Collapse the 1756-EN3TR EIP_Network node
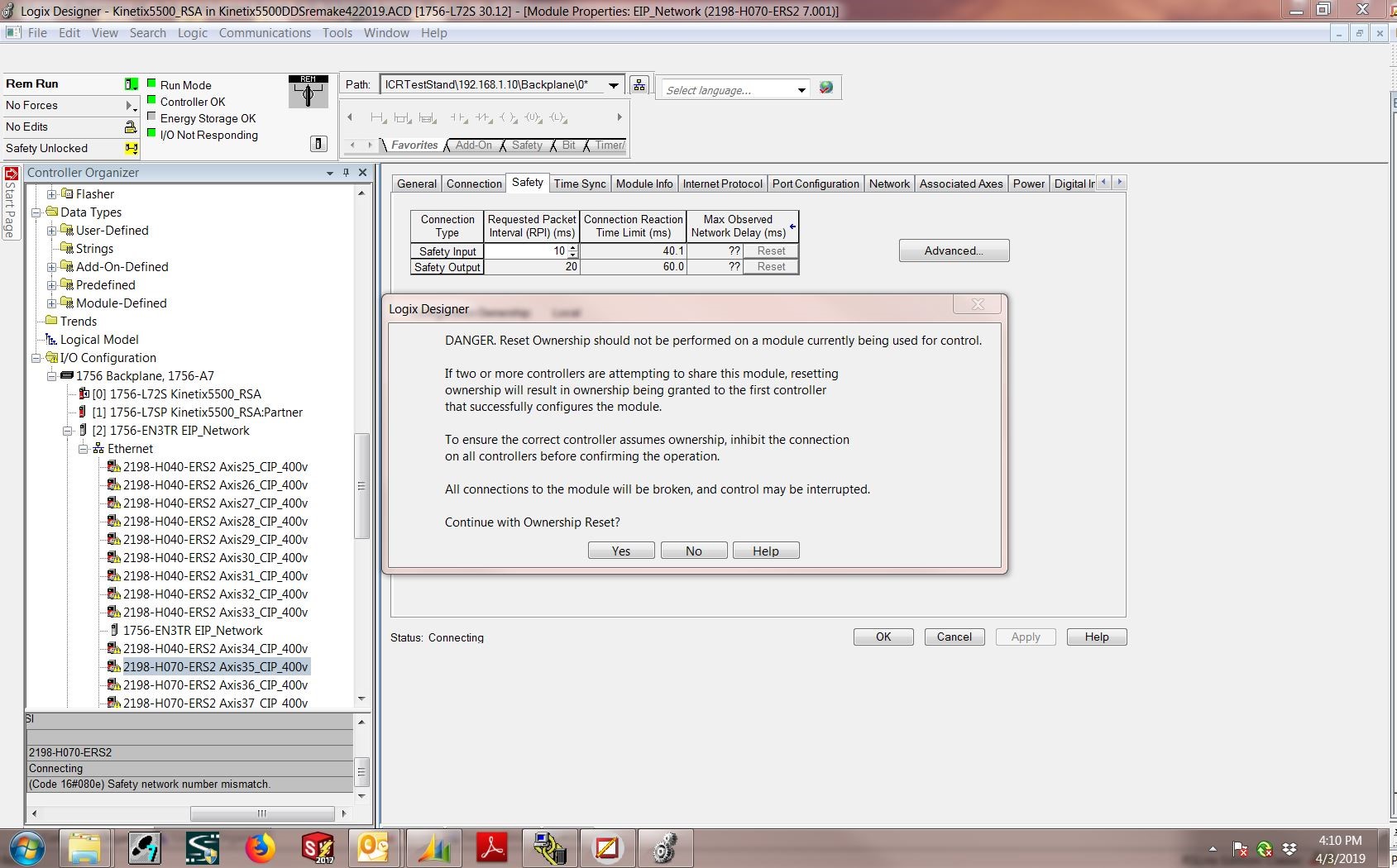Screen dimensions: 1397x868 point(68,431)
